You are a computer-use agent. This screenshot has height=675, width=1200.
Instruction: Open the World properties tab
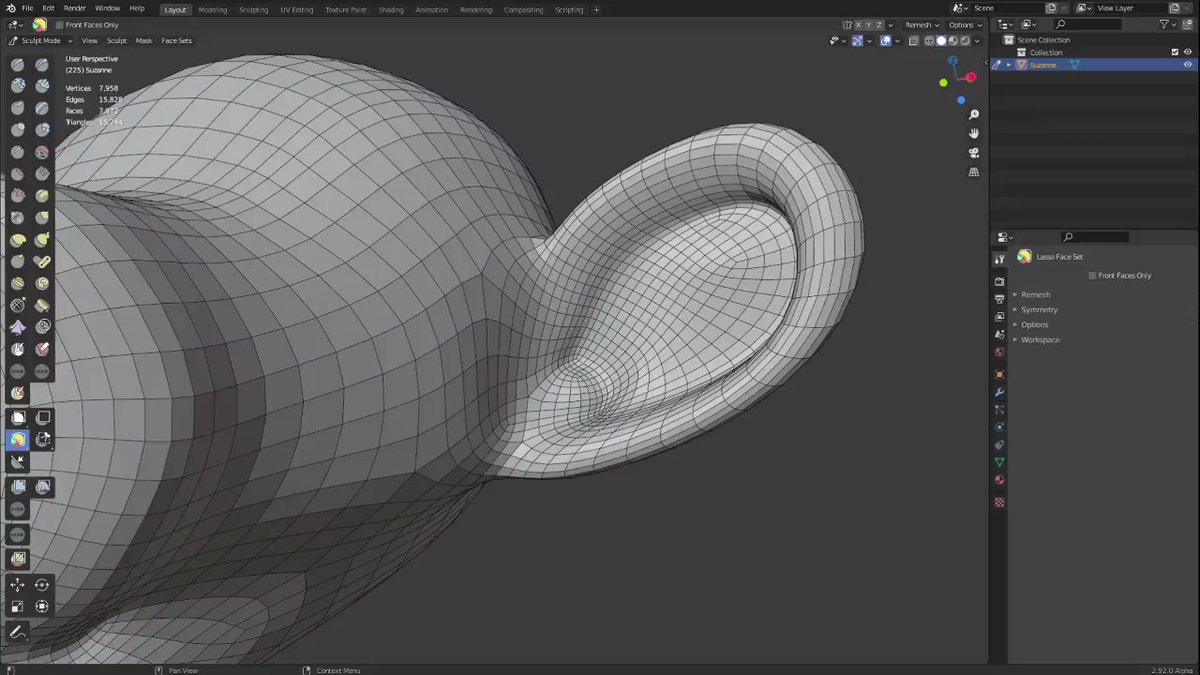pos(999,352)
